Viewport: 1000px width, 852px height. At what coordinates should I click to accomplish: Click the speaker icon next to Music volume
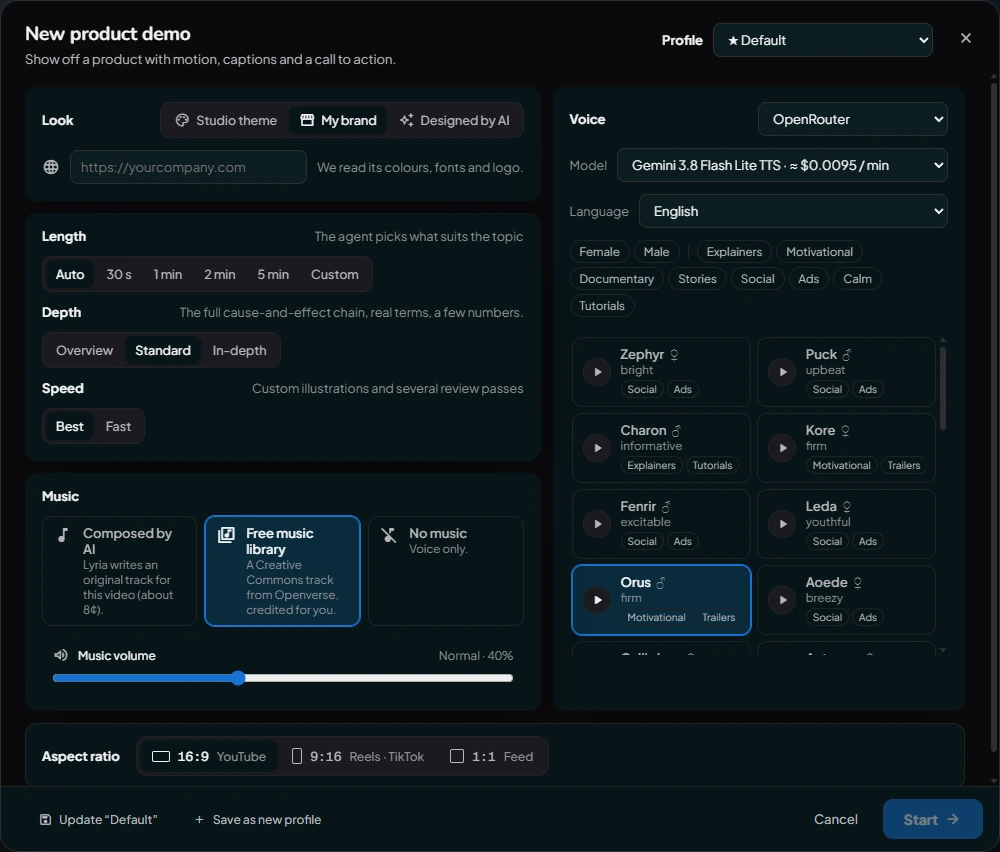point(61,655)
